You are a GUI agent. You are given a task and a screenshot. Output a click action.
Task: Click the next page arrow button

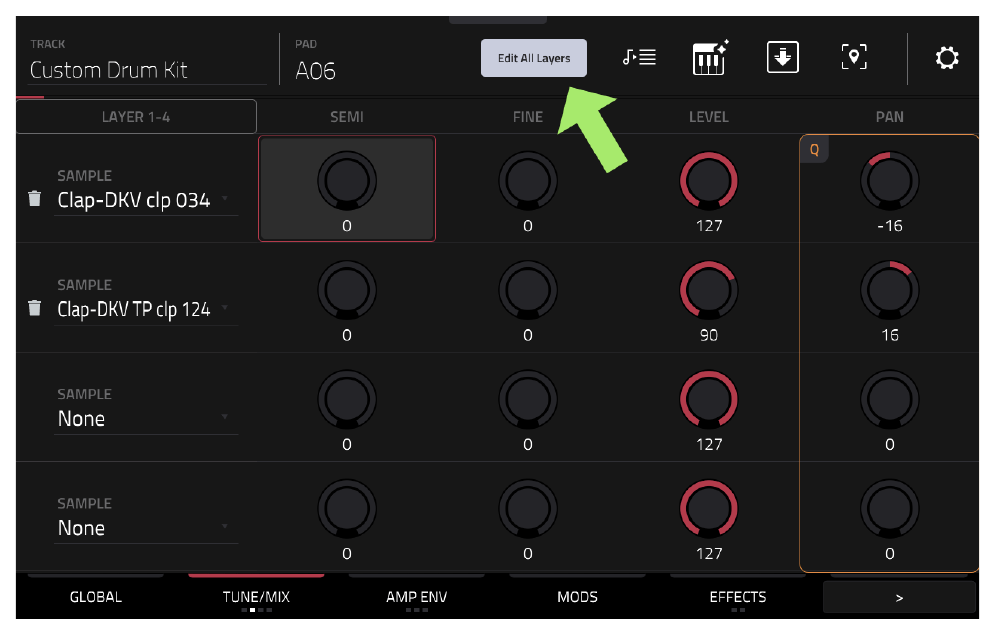(x=899, y=597)
